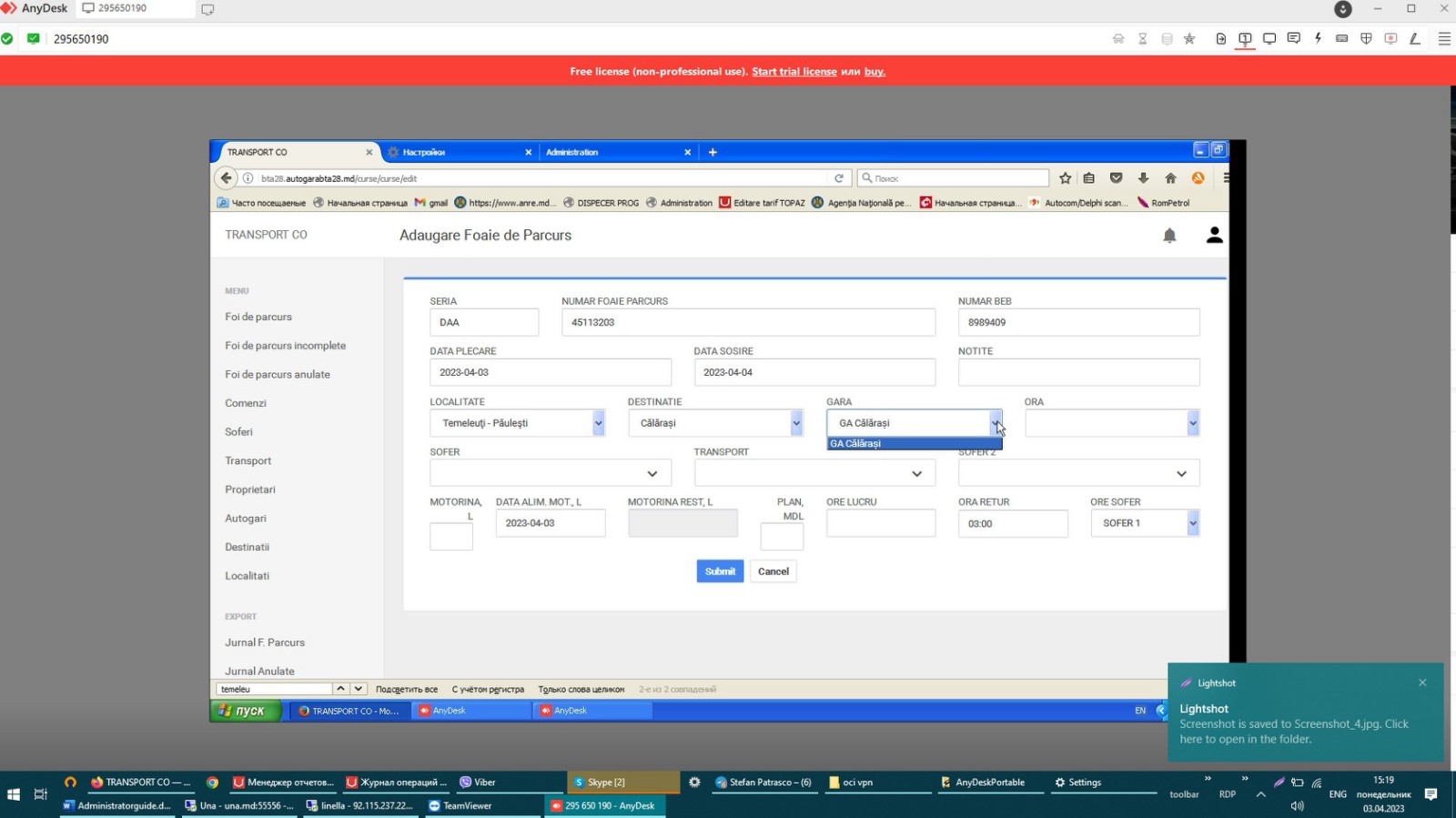Focus the NOTITE input field
This screenshot has height=818, width=1456.
(x=1078, y=372)
